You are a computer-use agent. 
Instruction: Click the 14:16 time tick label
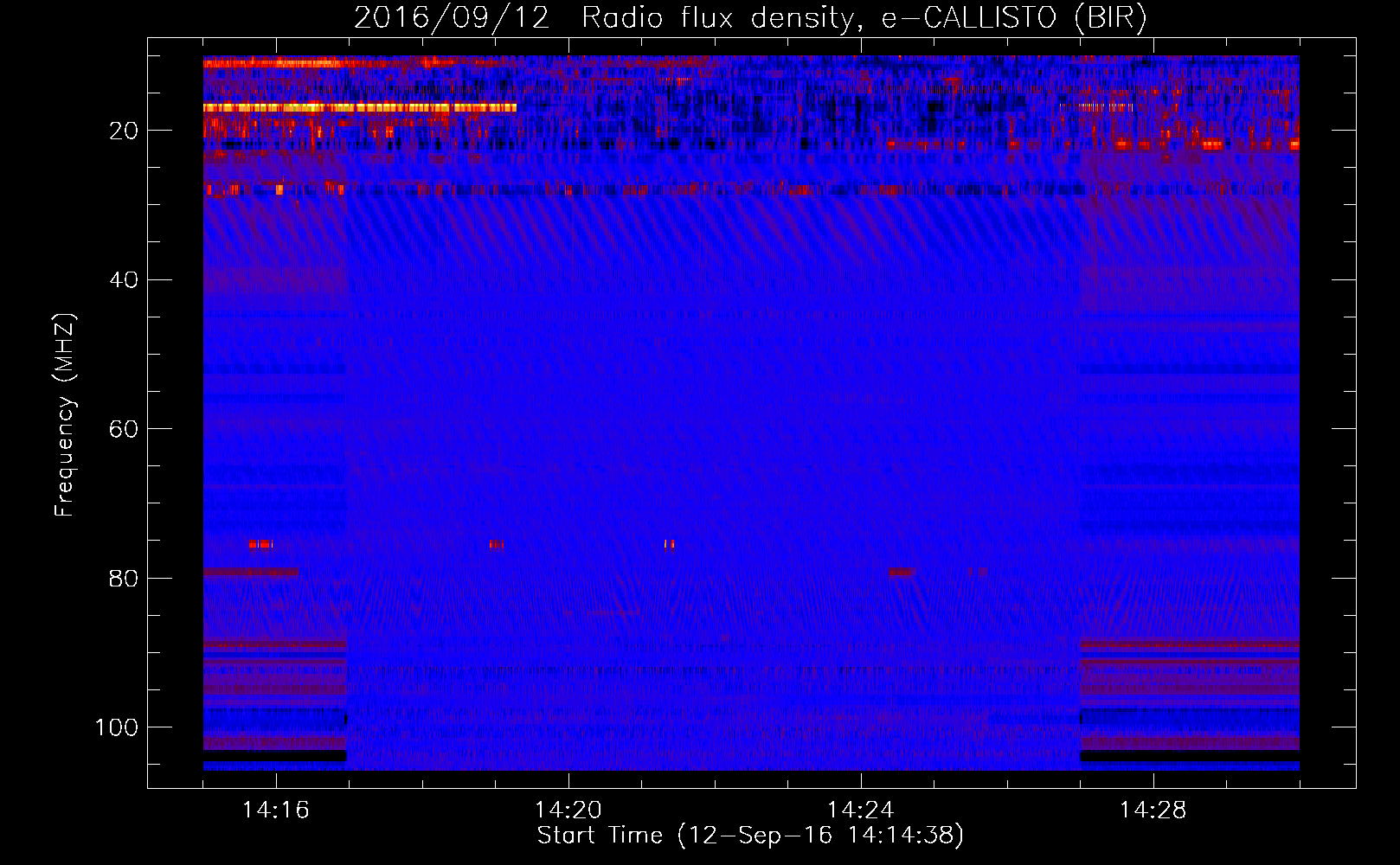tap(275, 811)
